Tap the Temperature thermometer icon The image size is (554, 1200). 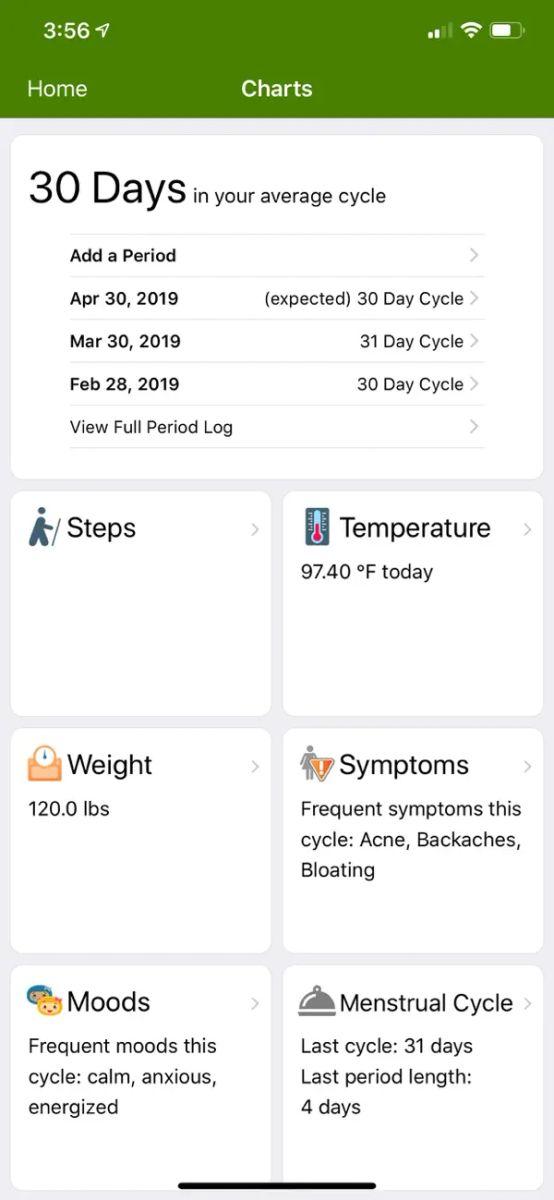click(317, 527)
